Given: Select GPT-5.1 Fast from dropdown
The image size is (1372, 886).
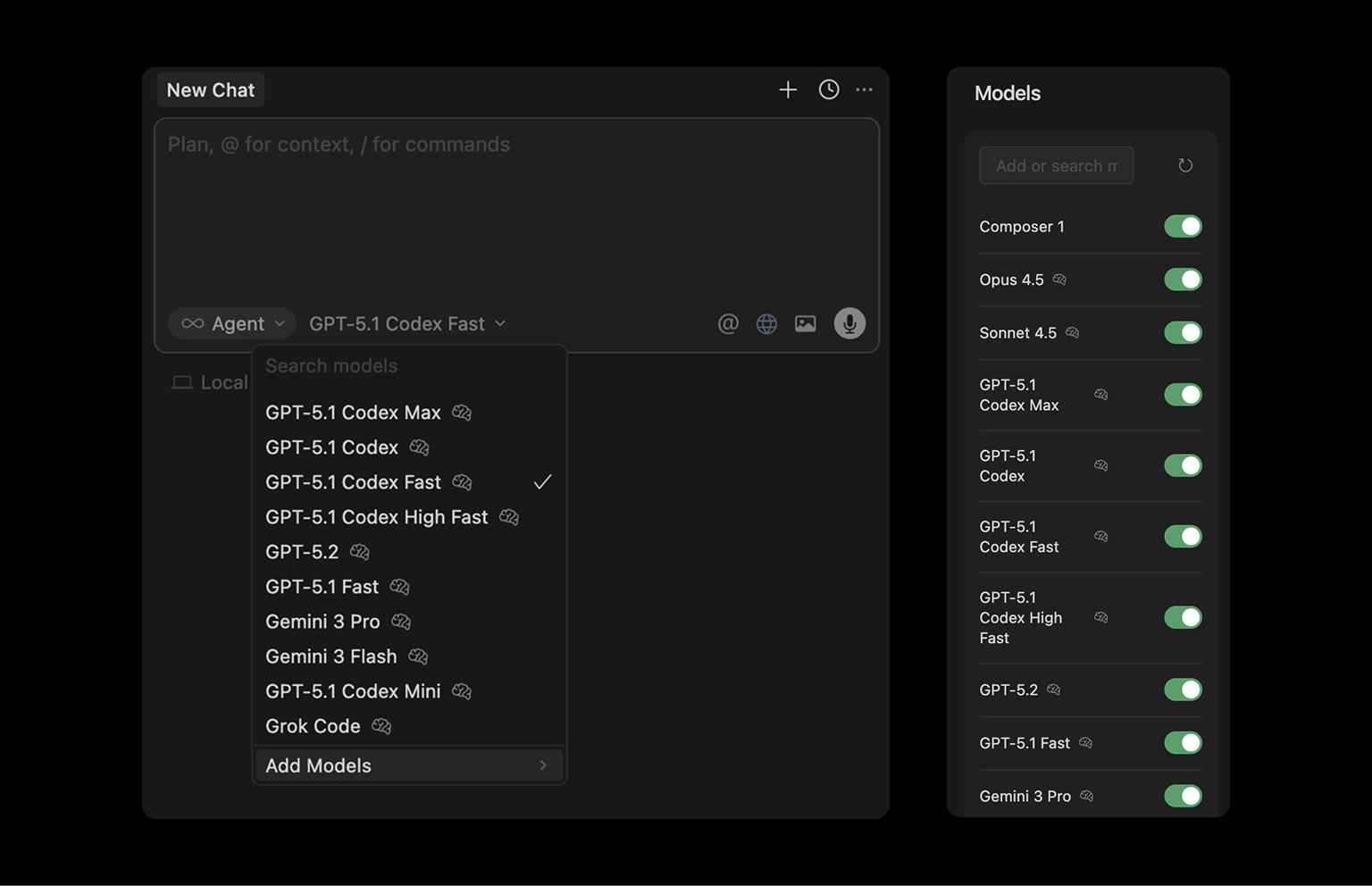Looking at the screenshot, I should click(409, 587).
